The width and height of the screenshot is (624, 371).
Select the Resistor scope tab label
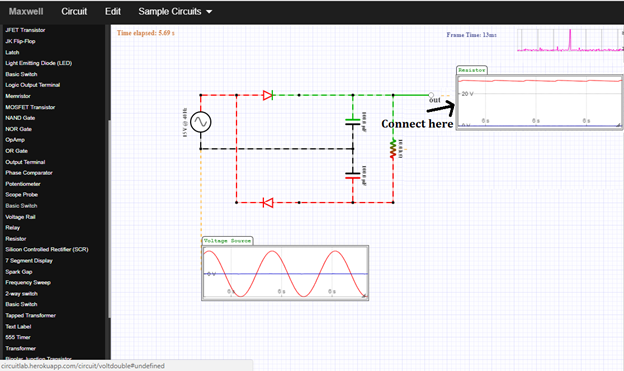[x=472, y=70]
